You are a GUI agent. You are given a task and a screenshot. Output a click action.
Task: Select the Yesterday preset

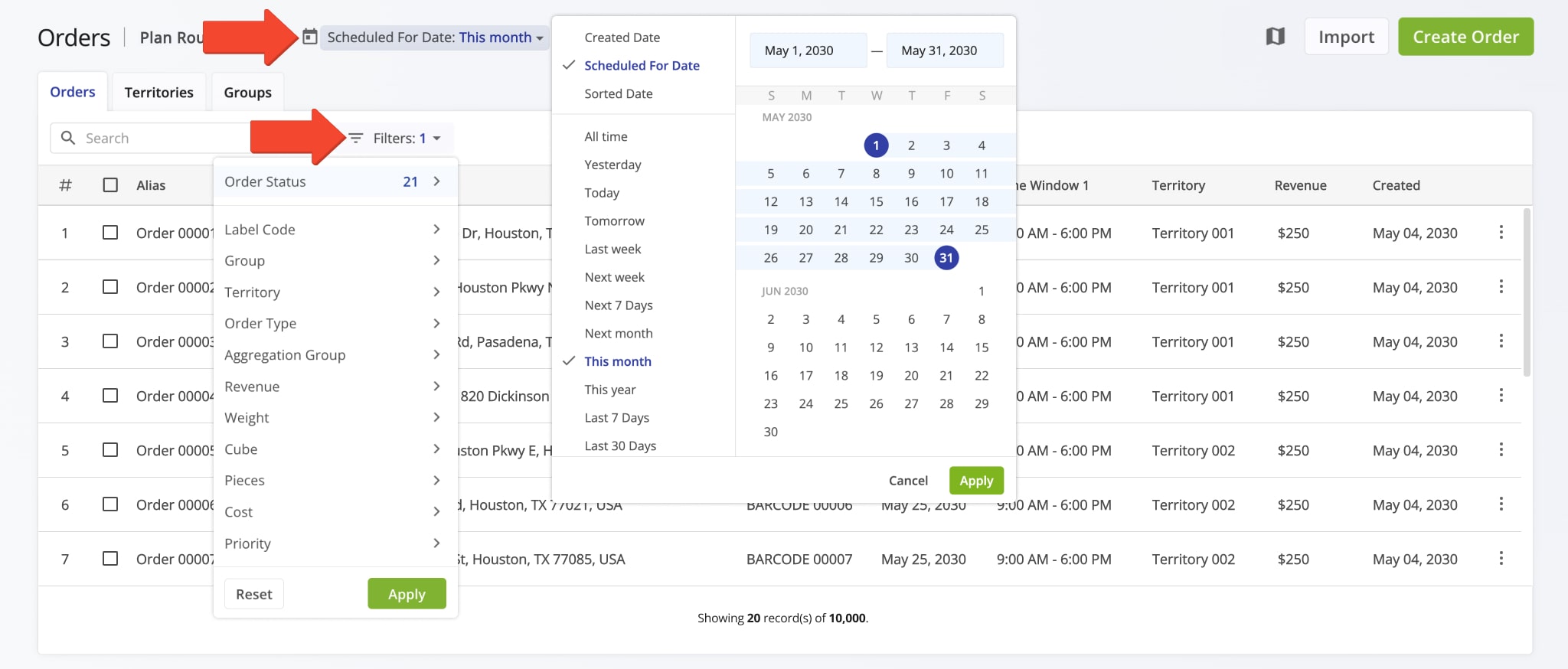pyautogui.click(x=612, y=165)
